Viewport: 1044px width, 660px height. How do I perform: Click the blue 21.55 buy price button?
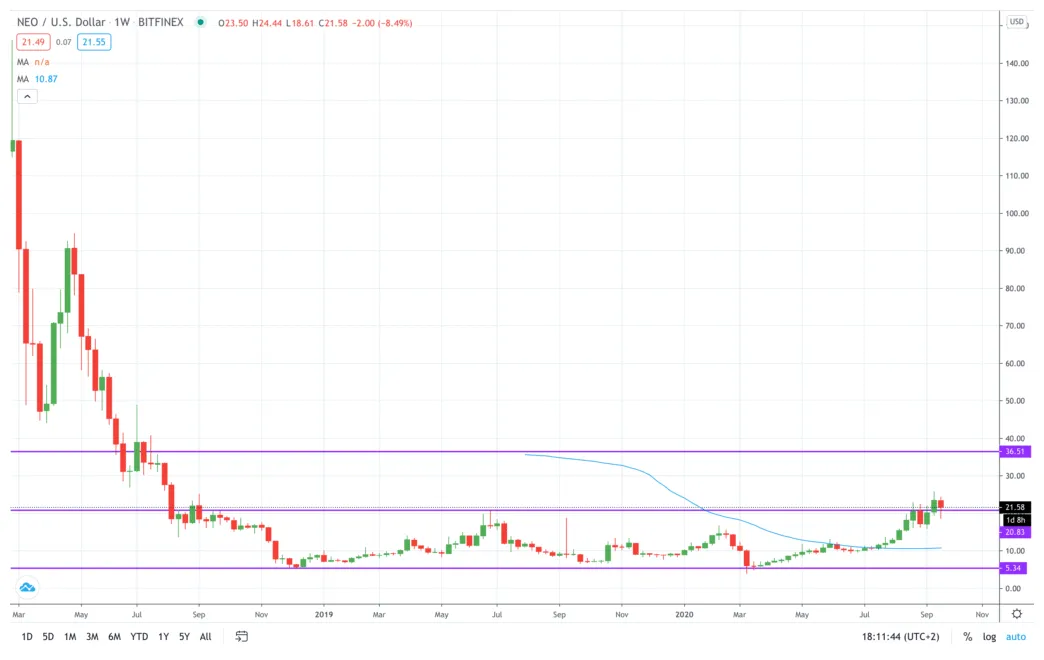point(93,42)
